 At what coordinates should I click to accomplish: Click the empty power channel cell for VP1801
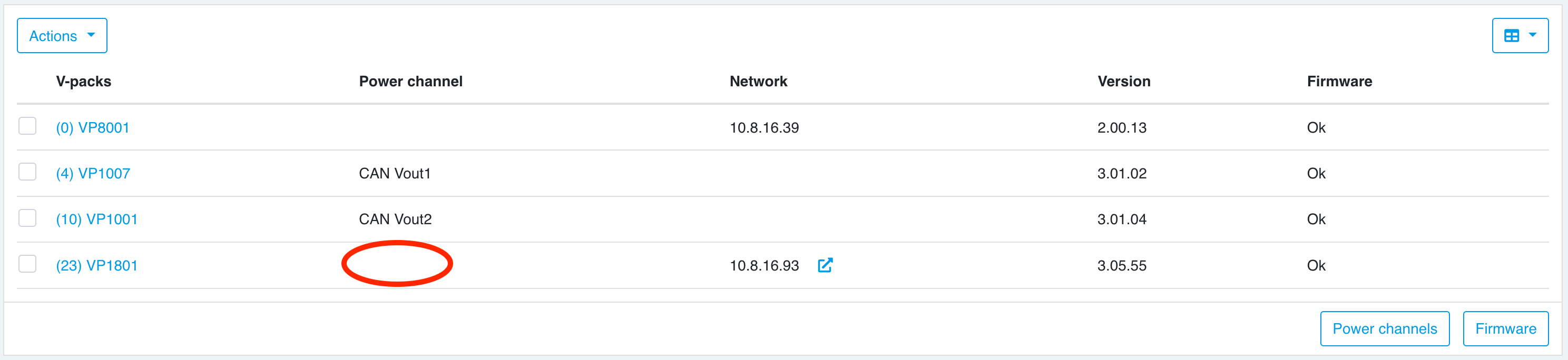pos(397,265)
